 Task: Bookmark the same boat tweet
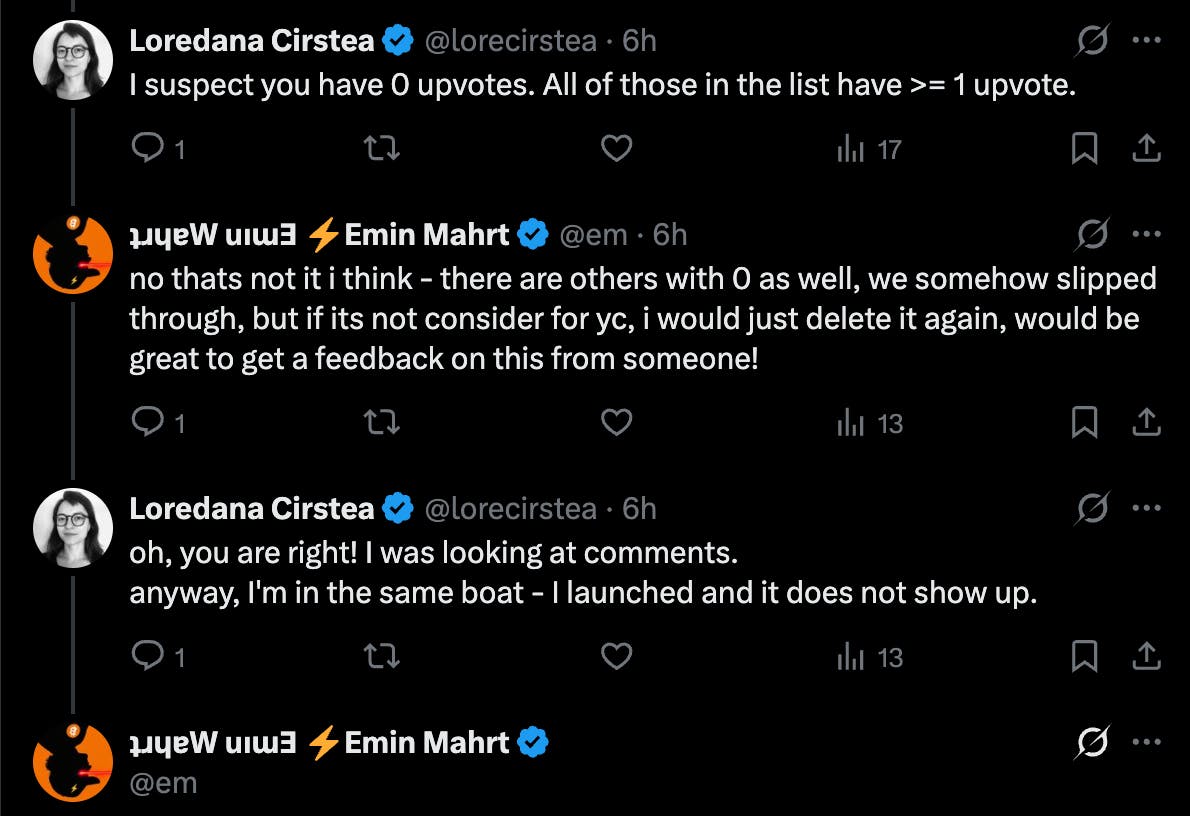click(1084, 657)
